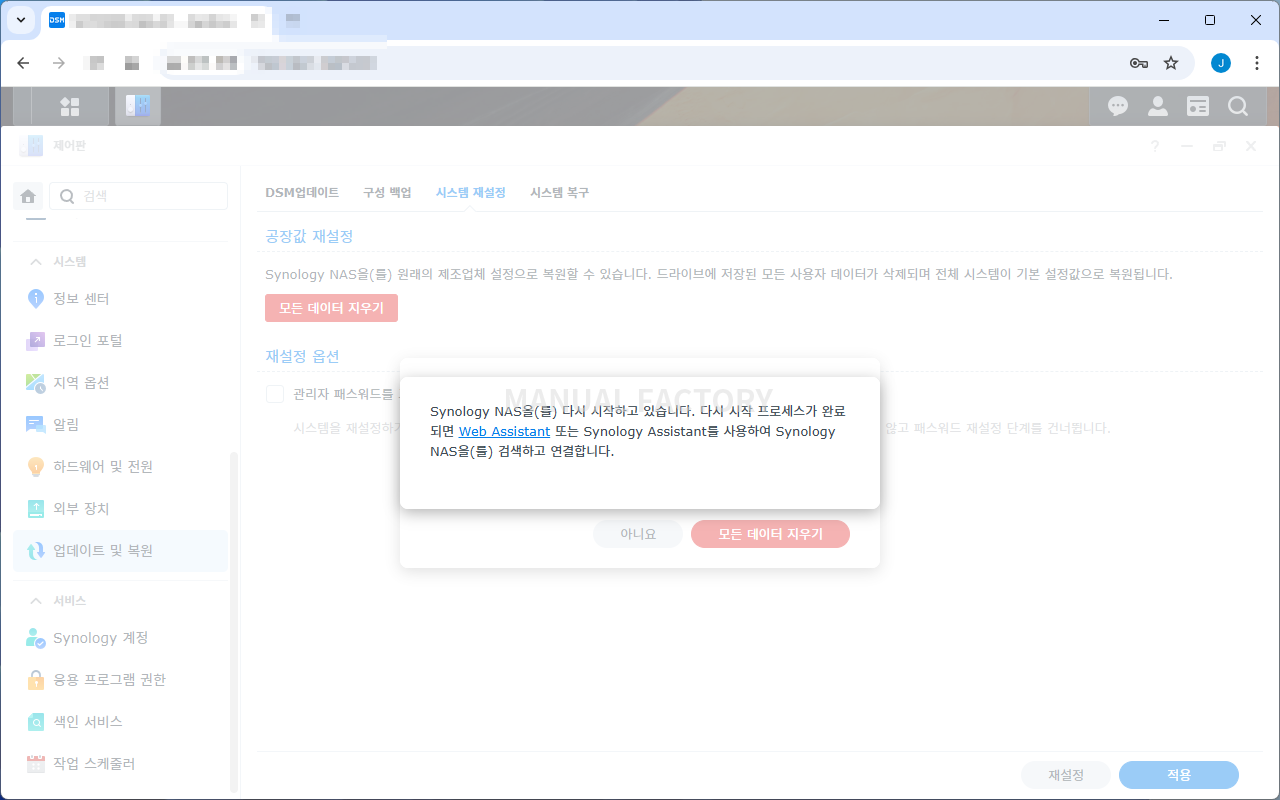Go to Control Panel home icon
The image size is (1280, 800).
pos(28,196)
